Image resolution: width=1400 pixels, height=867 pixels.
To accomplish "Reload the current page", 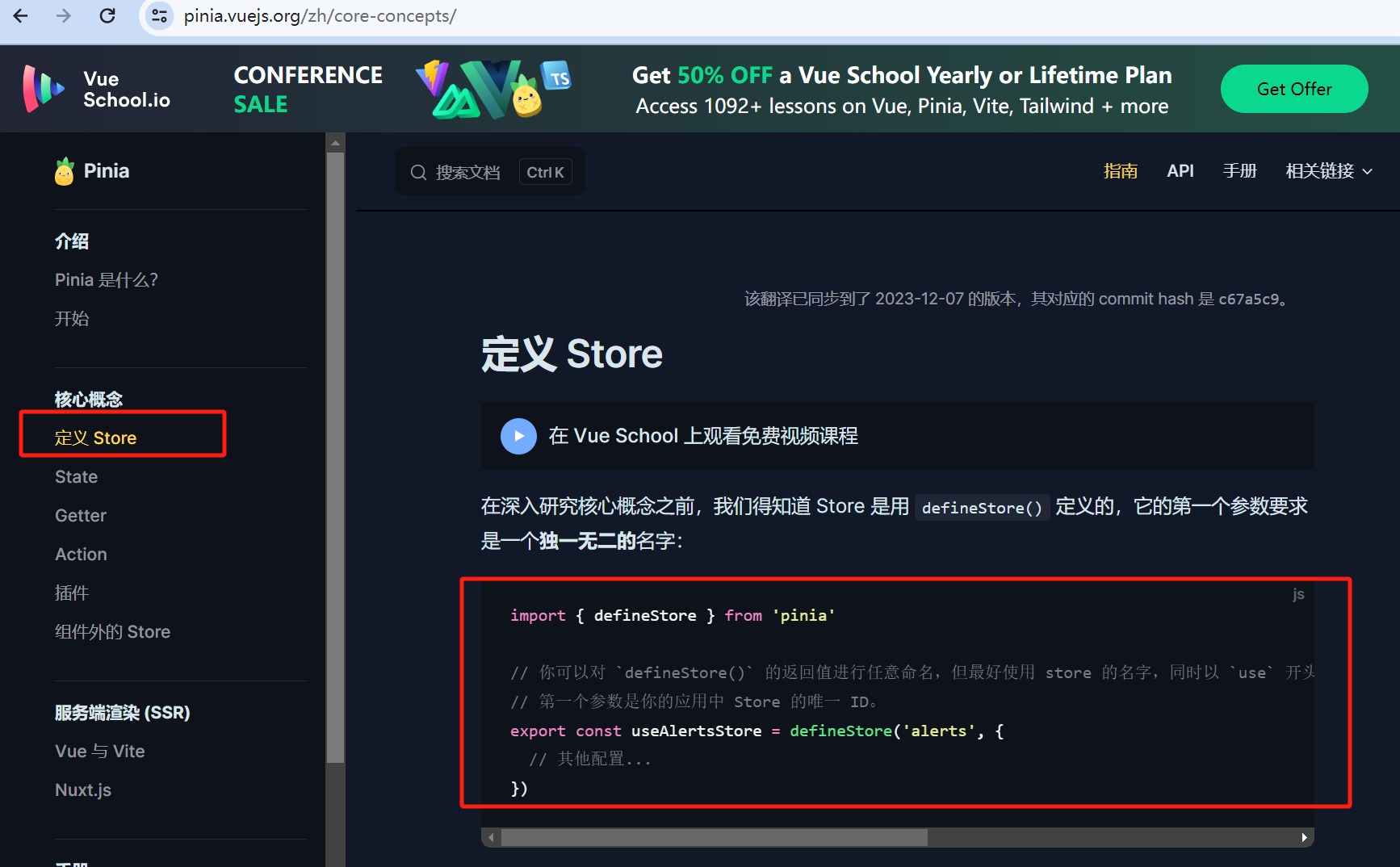I will (x=107, y=15).
